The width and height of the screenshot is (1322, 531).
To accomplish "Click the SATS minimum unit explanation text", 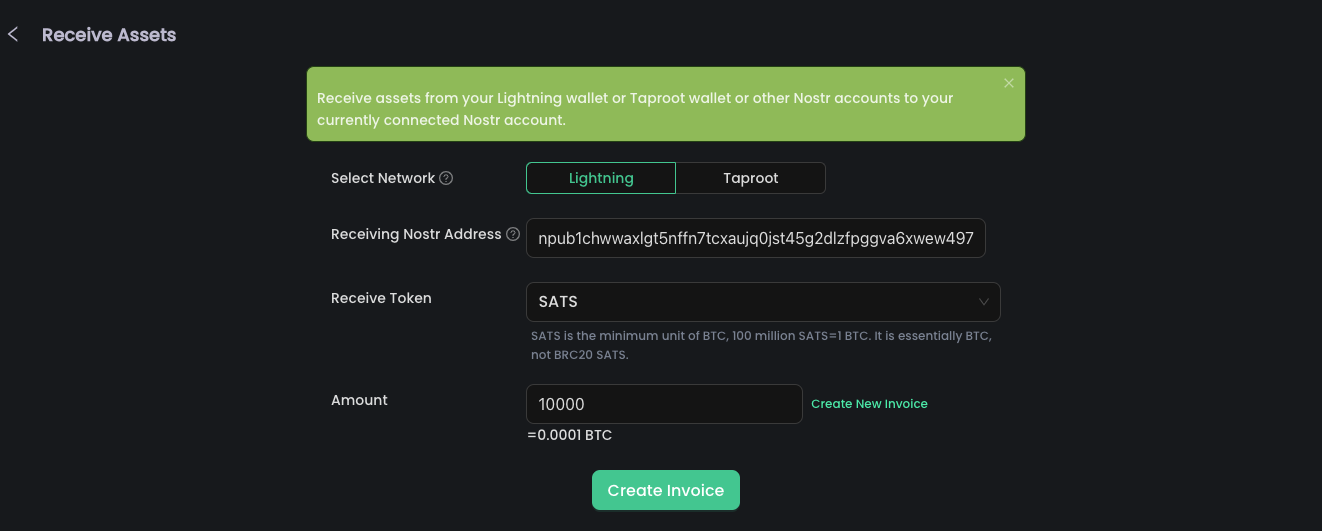I will tap(760, 345).
